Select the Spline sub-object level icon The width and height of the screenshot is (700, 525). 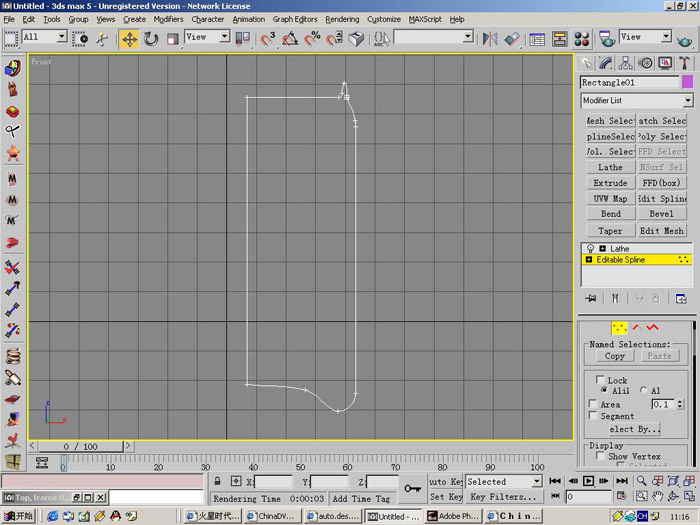tap(653, 328)
